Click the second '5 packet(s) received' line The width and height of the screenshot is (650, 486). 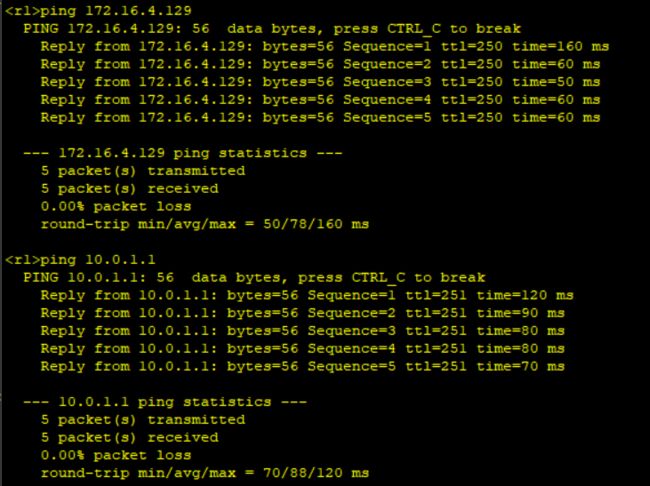130,437
